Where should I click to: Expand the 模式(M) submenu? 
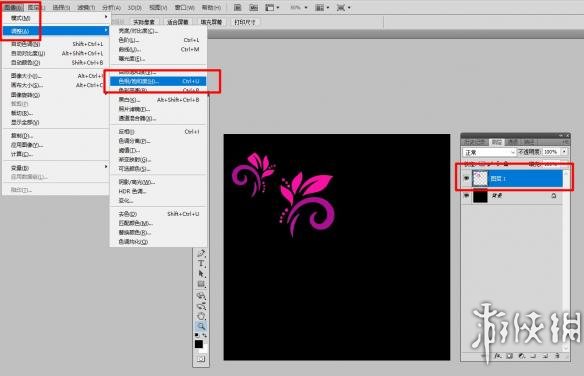pos(55,18)
